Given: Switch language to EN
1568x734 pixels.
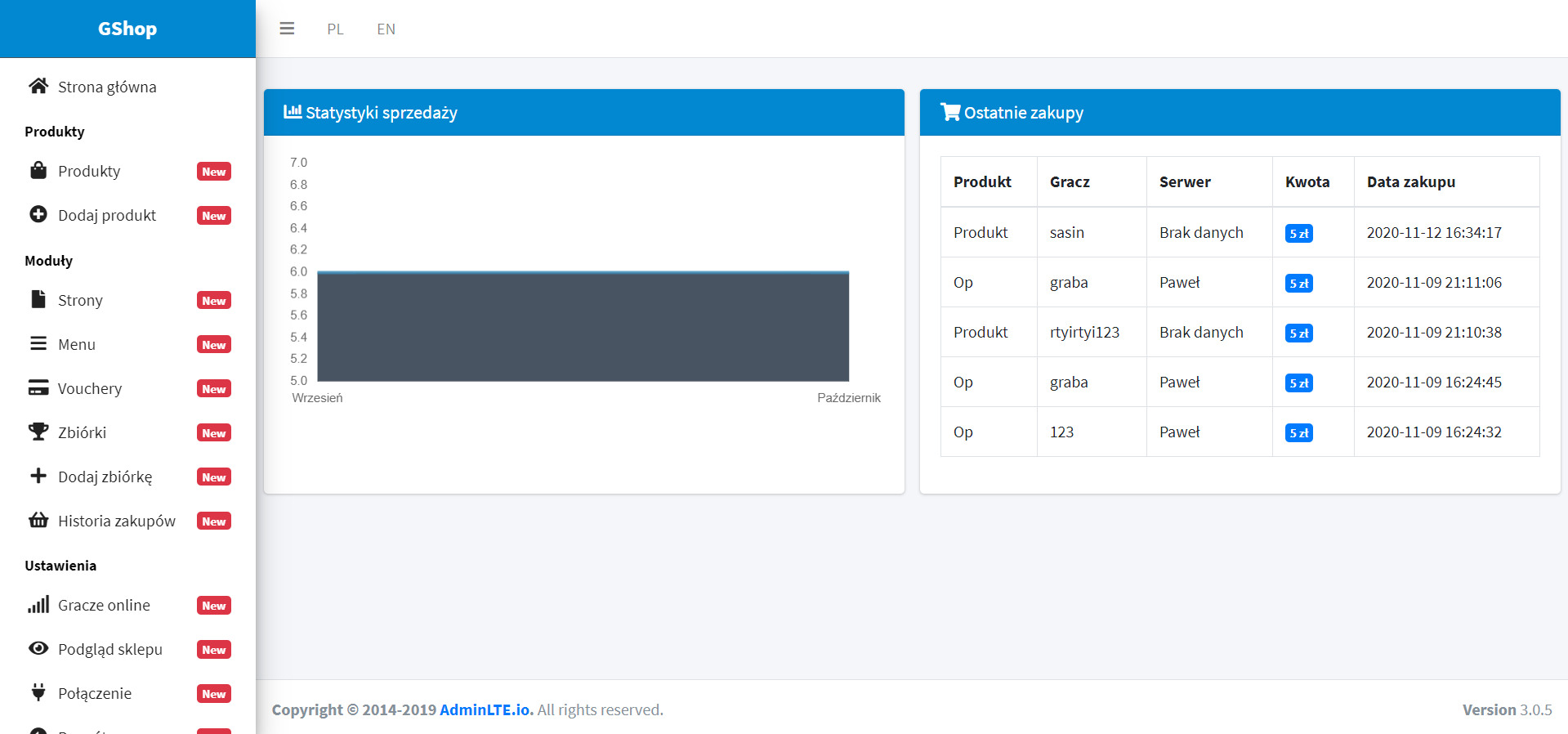Looking at the screenshot, I should [386, 29].
